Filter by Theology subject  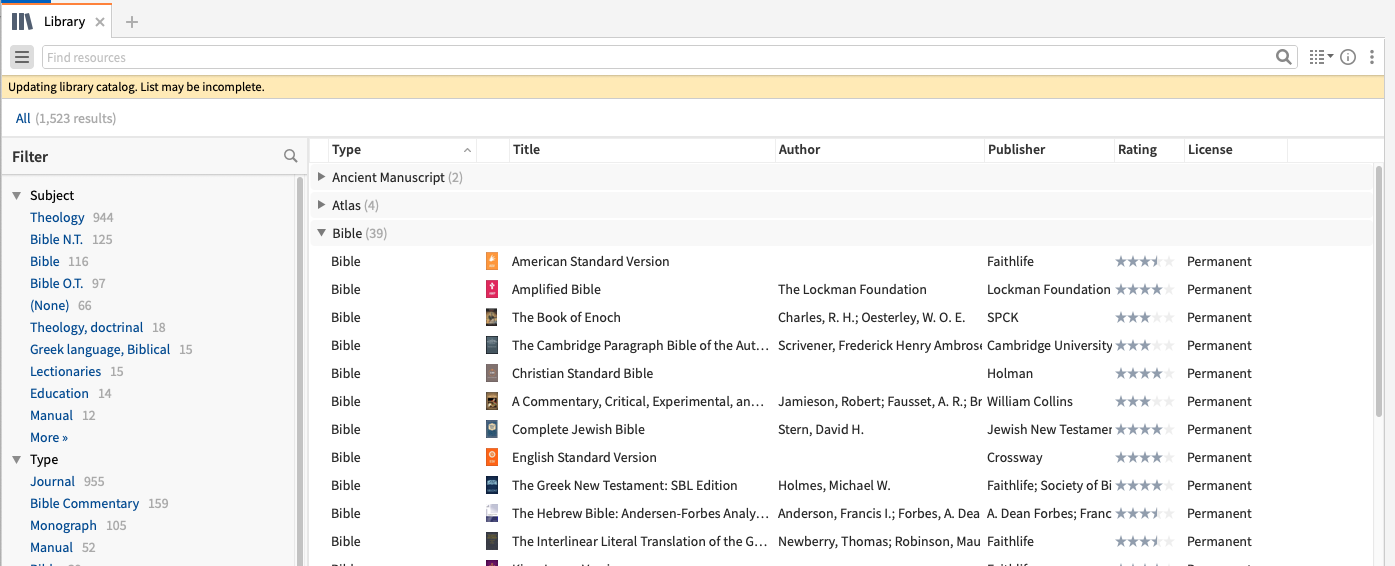[x=57, y=217]
